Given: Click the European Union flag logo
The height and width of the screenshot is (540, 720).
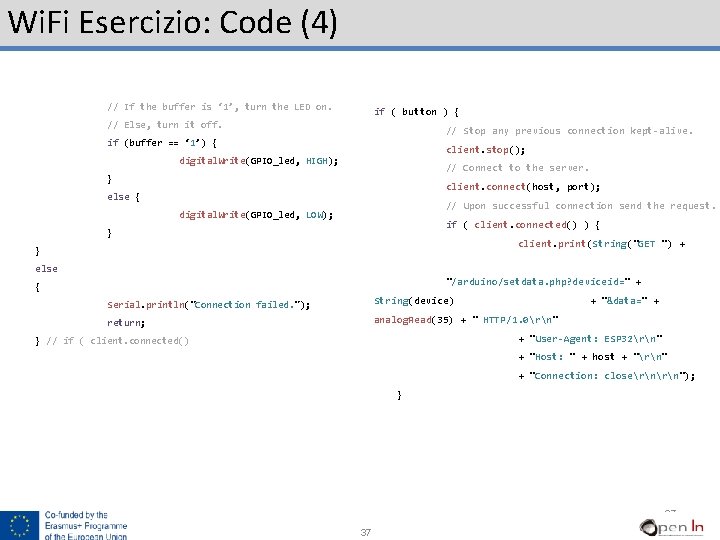Looking at the screenshot, I should [x=19, y=525].
